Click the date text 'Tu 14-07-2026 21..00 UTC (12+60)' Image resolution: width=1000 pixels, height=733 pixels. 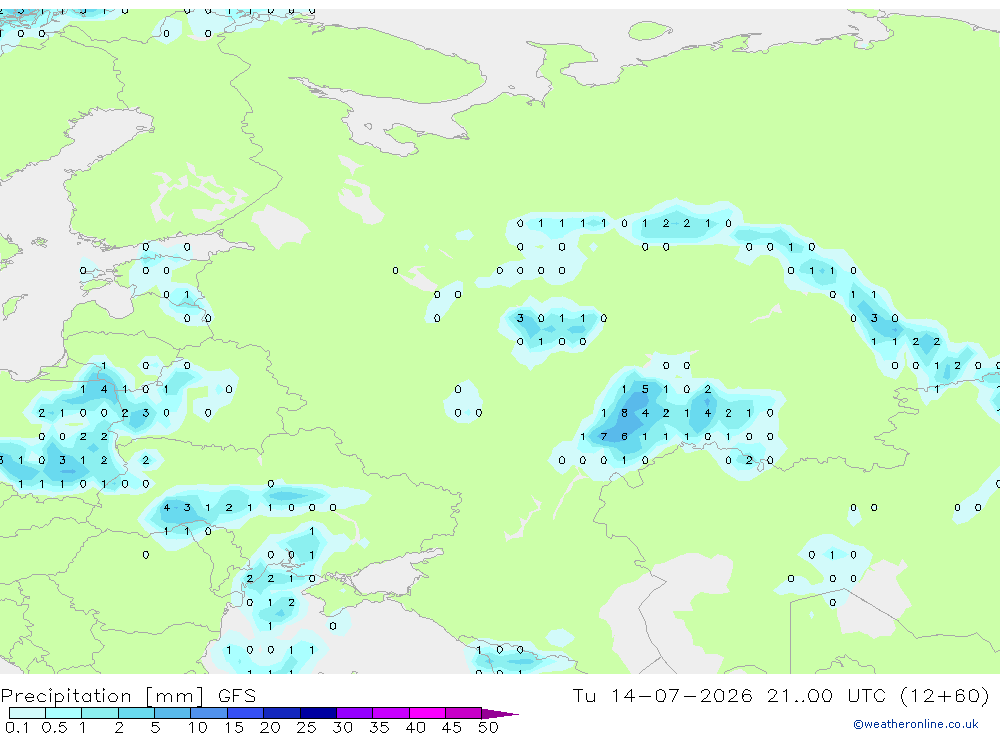click(781, 696)
